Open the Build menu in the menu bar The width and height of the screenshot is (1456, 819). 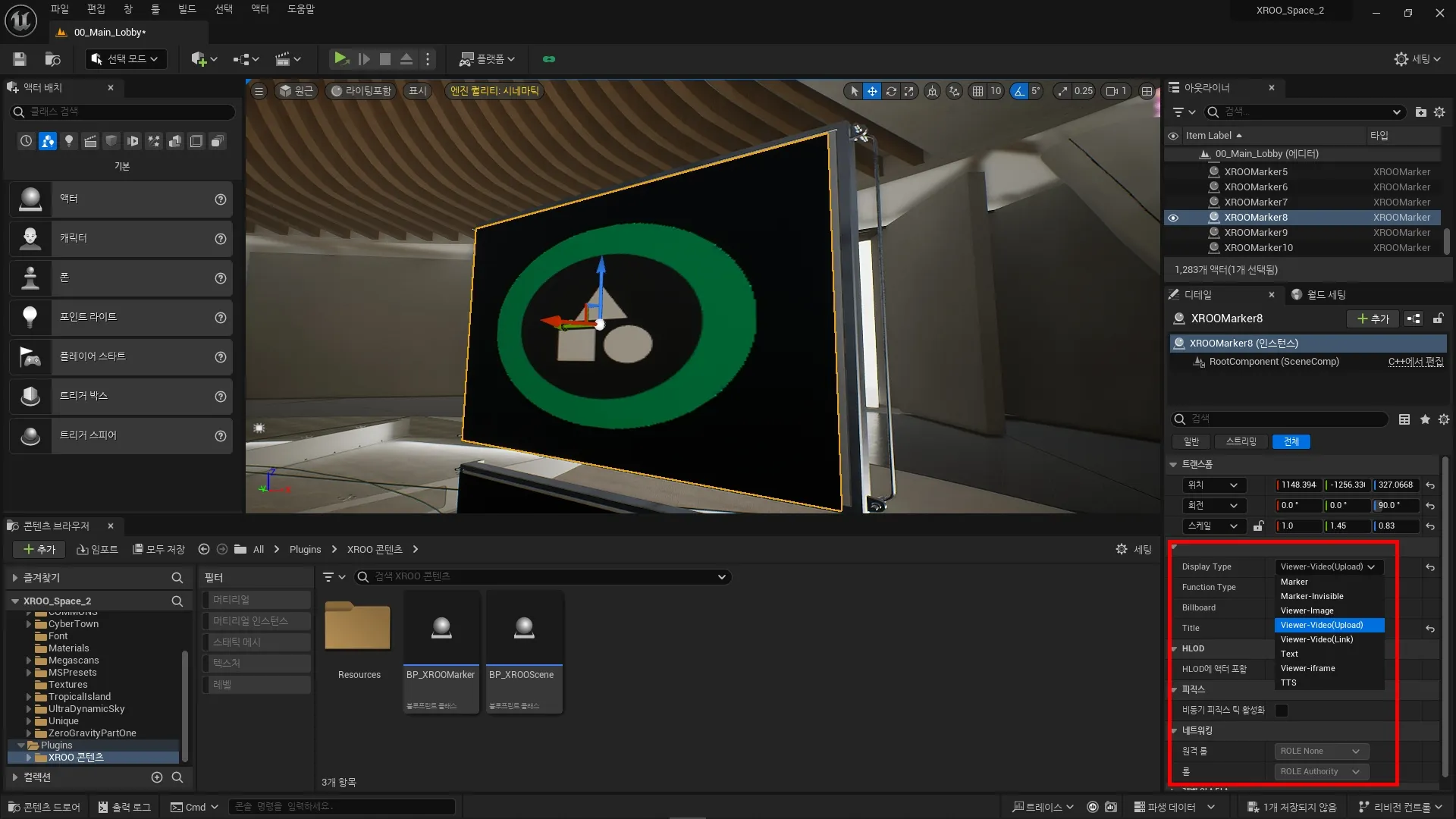pos(187,9)
